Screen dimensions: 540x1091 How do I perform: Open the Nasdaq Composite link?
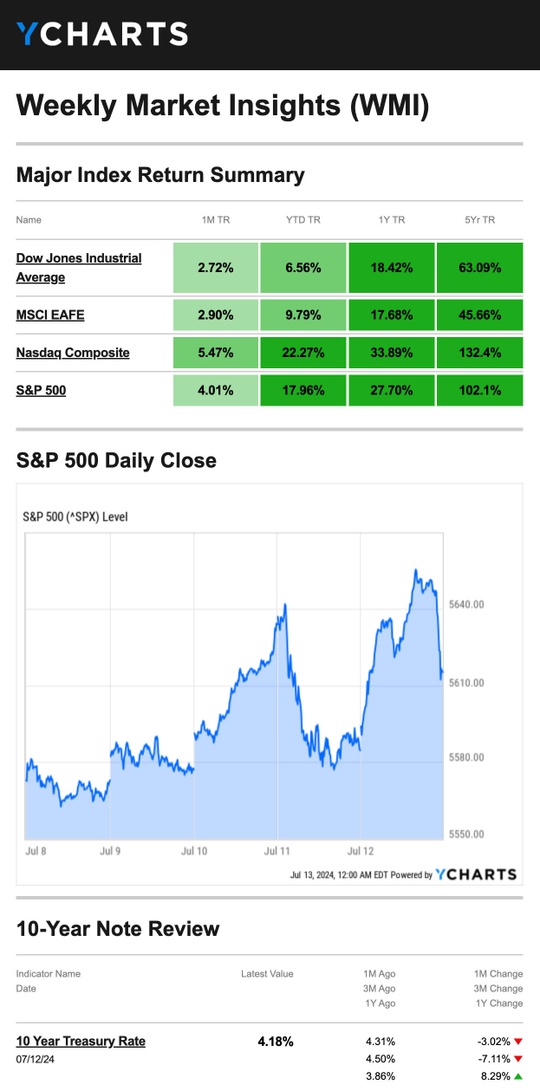73,353
